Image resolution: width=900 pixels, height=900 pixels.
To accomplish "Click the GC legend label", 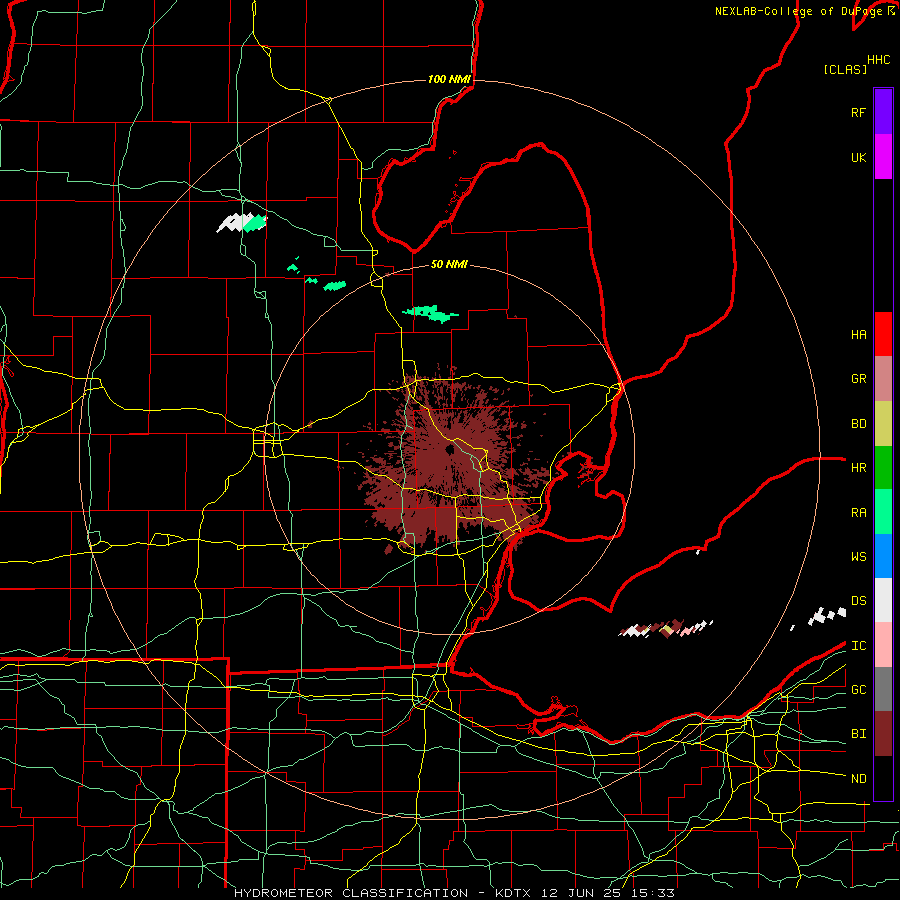I will (x=858, y=689).
